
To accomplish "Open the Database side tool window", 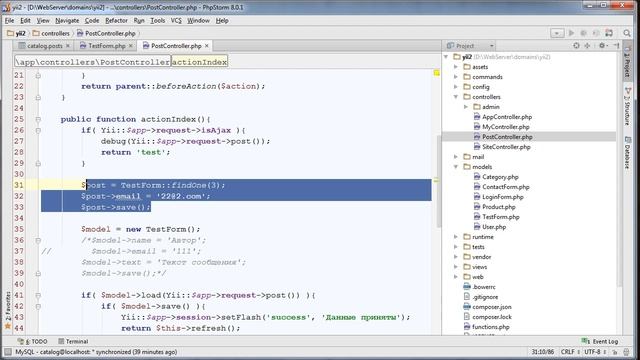I will pos(627,152).
